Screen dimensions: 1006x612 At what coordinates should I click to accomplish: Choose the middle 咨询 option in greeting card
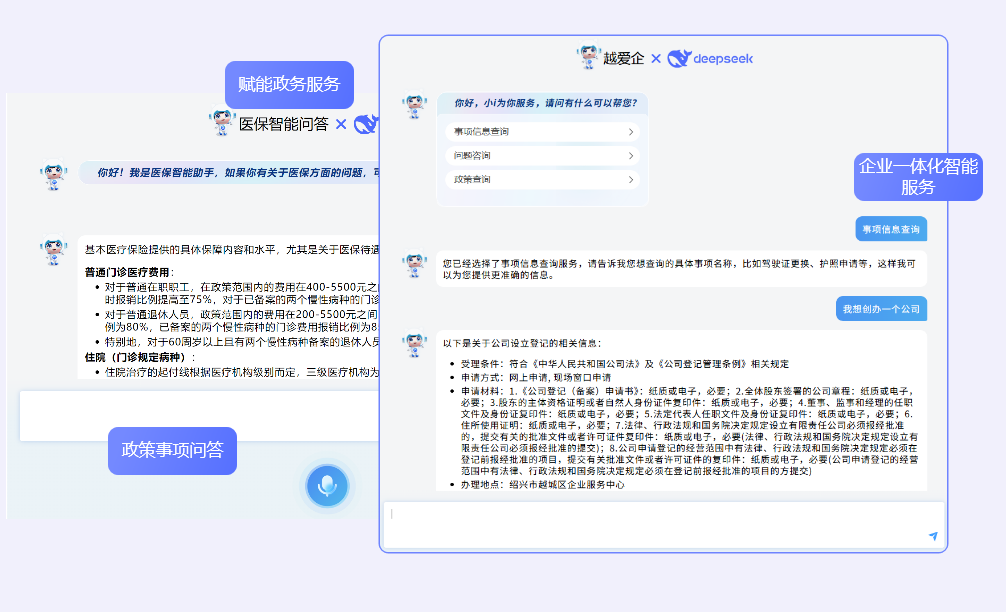(541, 156)
